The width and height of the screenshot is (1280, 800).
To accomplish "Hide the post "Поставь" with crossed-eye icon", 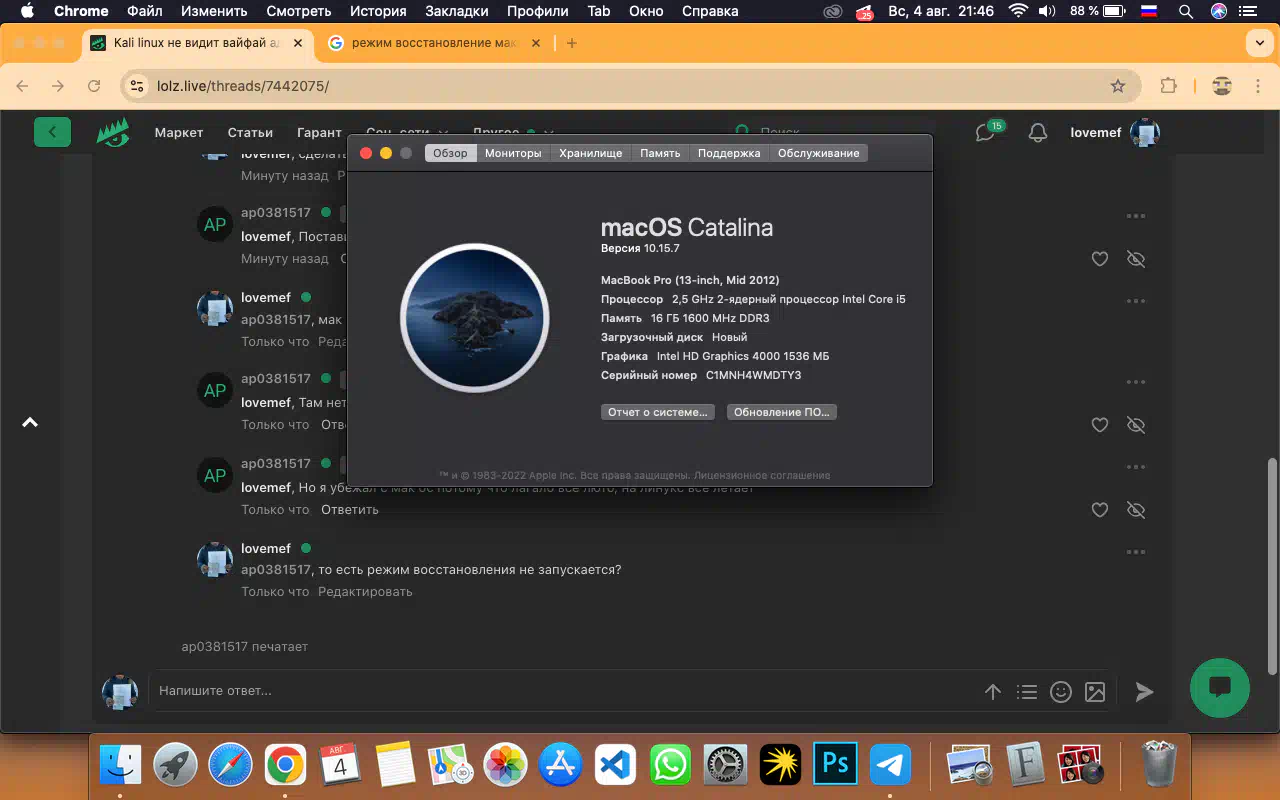I will coord(1135,259).
